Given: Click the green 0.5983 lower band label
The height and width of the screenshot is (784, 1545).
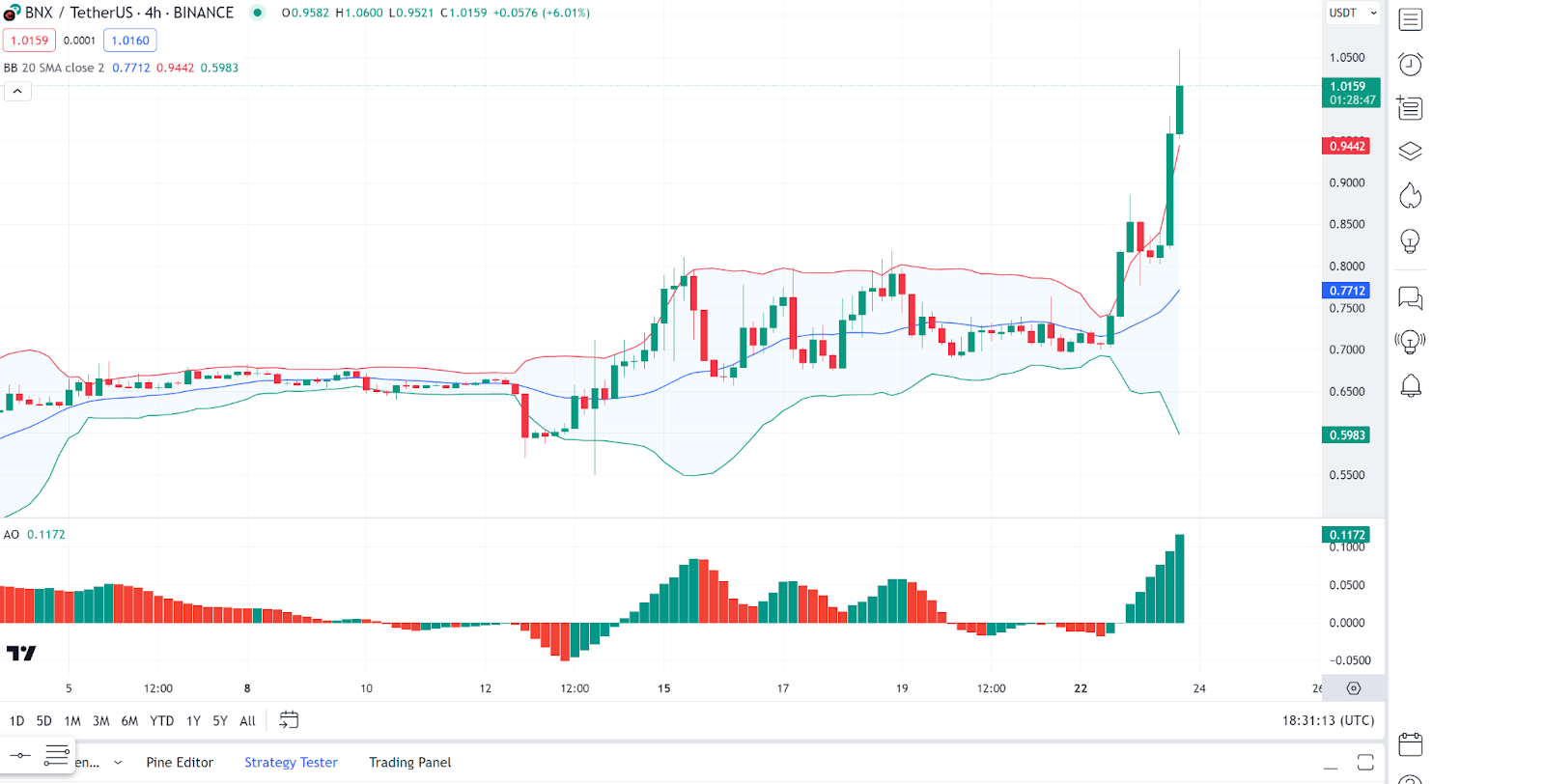Looking at the screenshot, I should [1346, 435].
